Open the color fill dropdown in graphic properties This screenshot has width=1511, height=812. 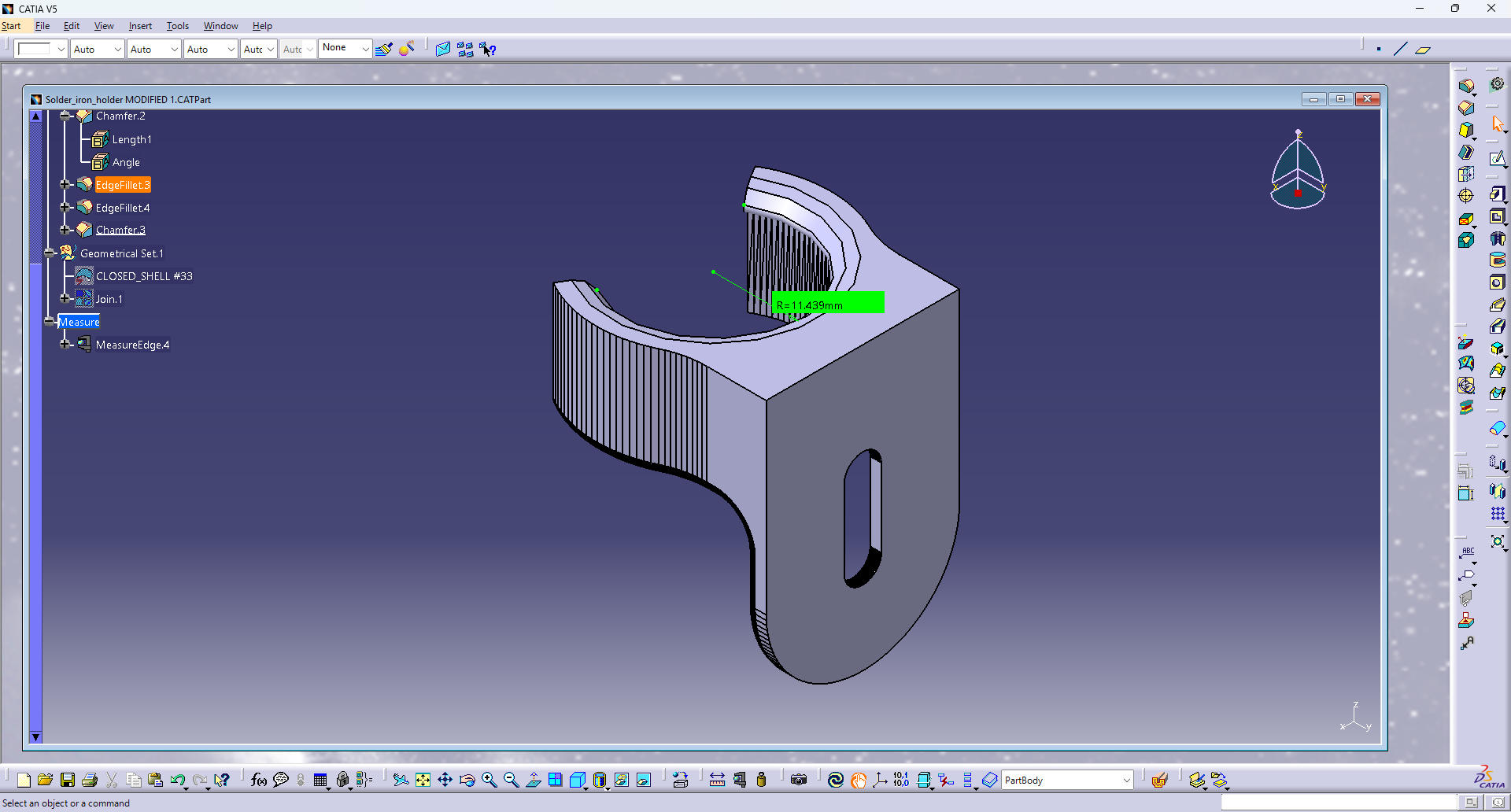[x=61, y=49]
